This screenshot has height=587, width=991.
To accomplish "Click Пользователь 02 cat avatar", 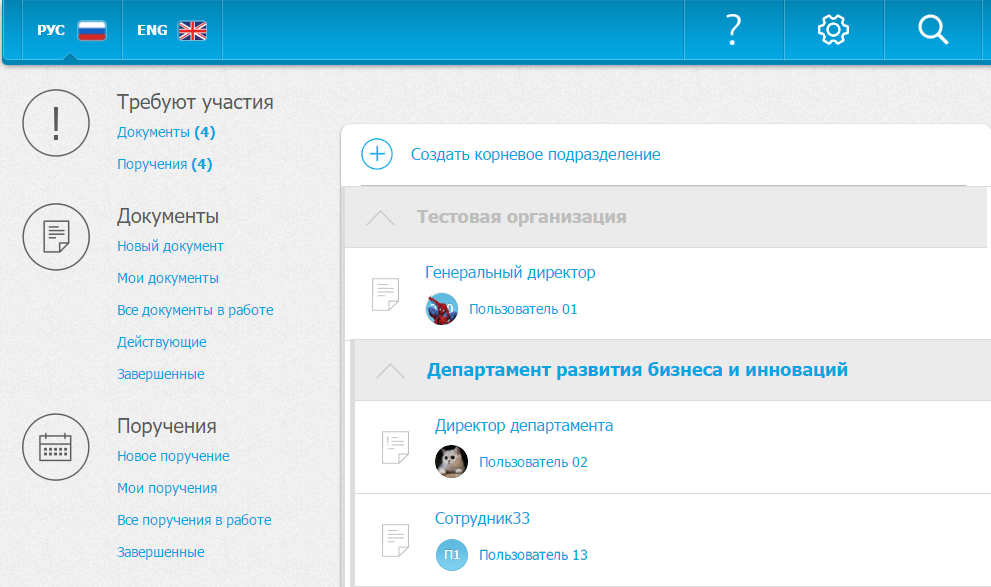I will (x=452, y=462).
